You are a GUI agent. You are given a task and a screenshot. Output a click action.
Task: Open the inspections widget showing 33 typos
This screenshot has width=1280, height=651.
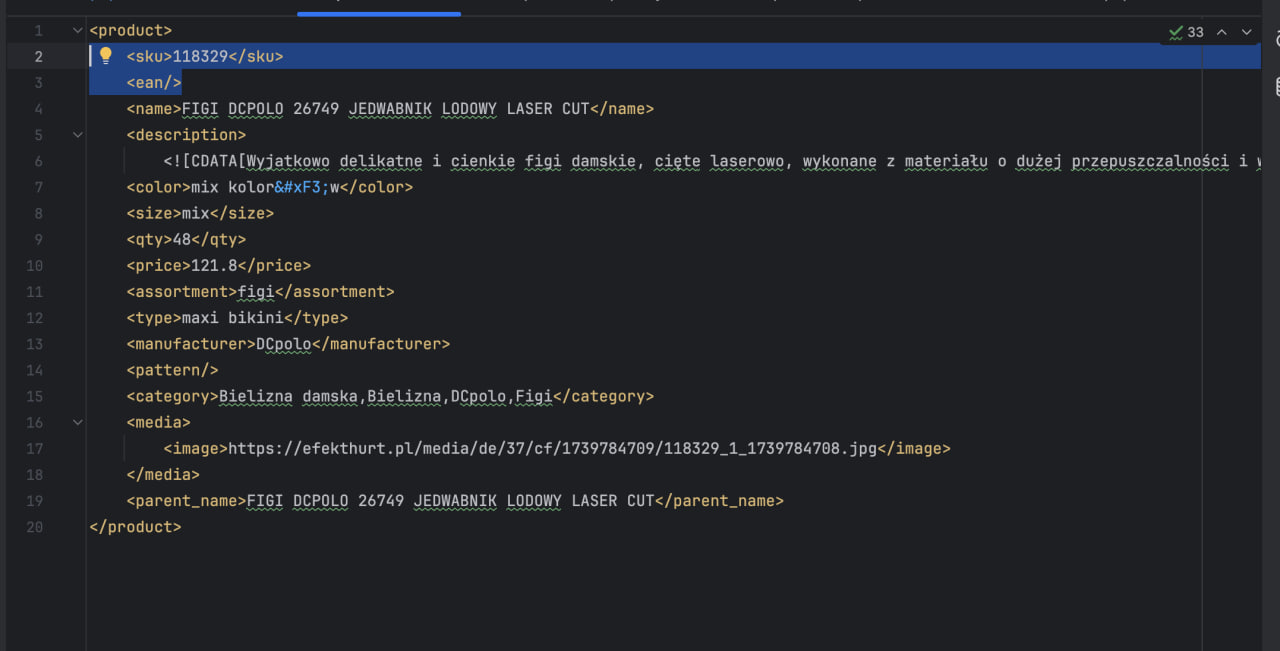1187,32
